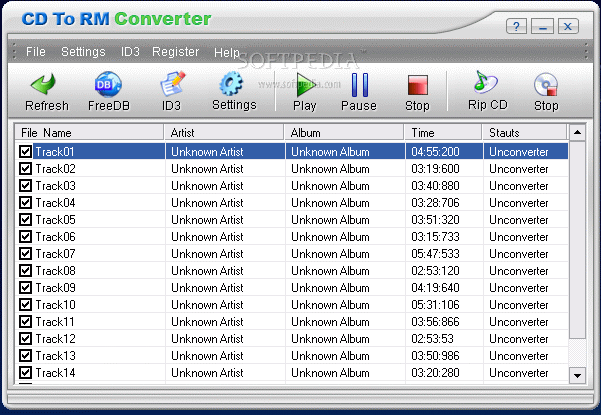The width and height of the screenshot is (601, 415).
Task: Minimize the CD To RM Converter window
Action: tap(542, 27)
